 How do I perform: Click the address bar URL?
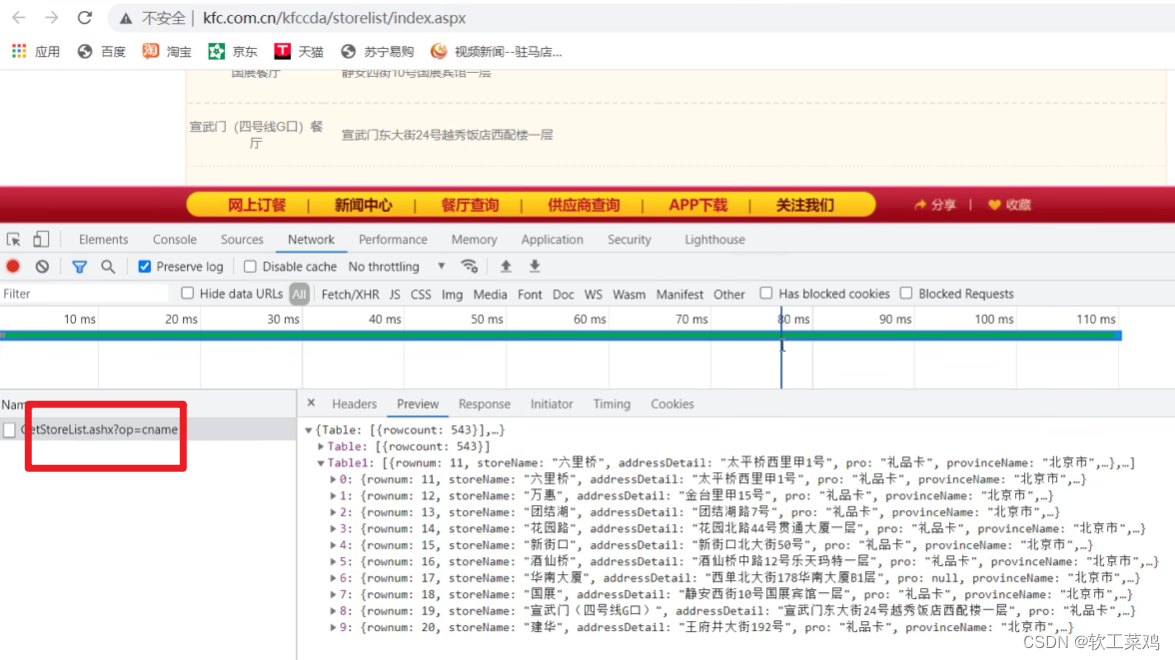pyautogui.click(x=334, y=18)
